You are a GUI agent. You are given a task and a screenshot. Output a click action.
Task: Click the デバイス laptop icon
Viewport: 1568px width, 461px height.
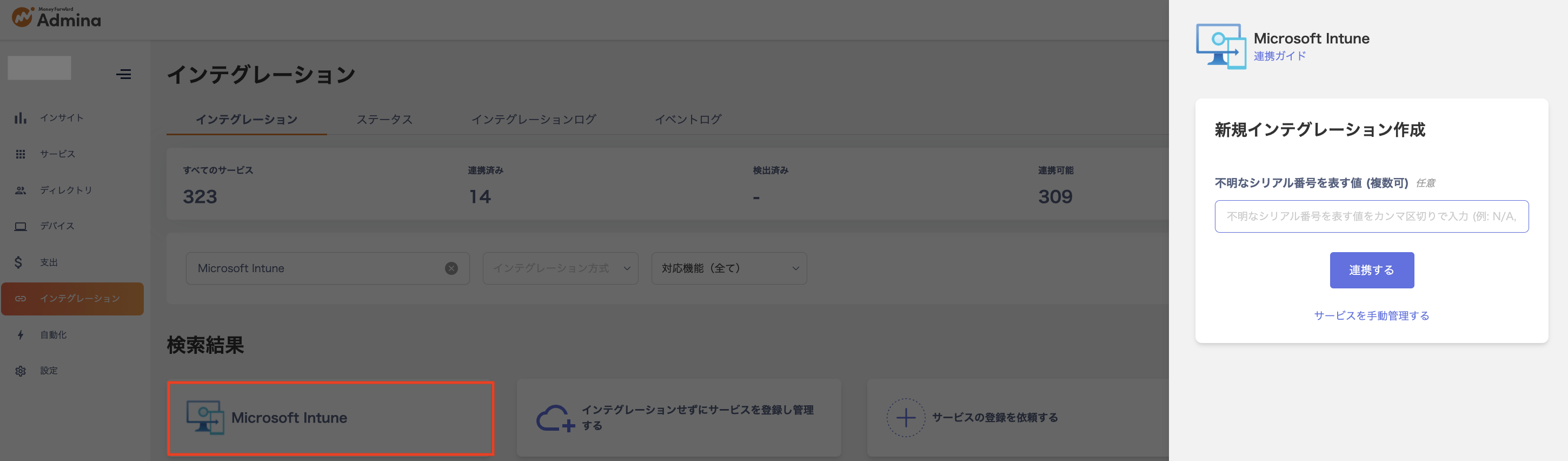pos(21,227)
